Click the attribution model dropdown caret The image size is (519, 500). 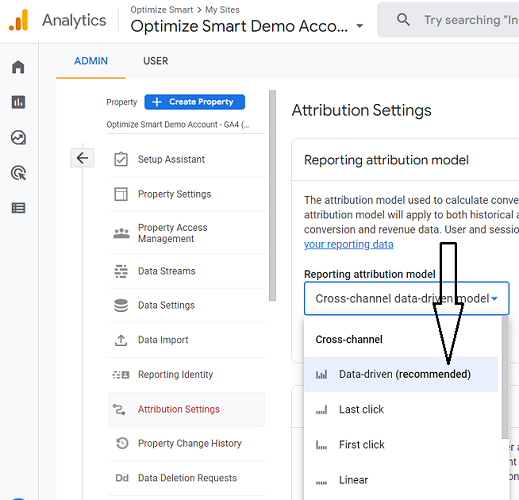pos(494,299)
